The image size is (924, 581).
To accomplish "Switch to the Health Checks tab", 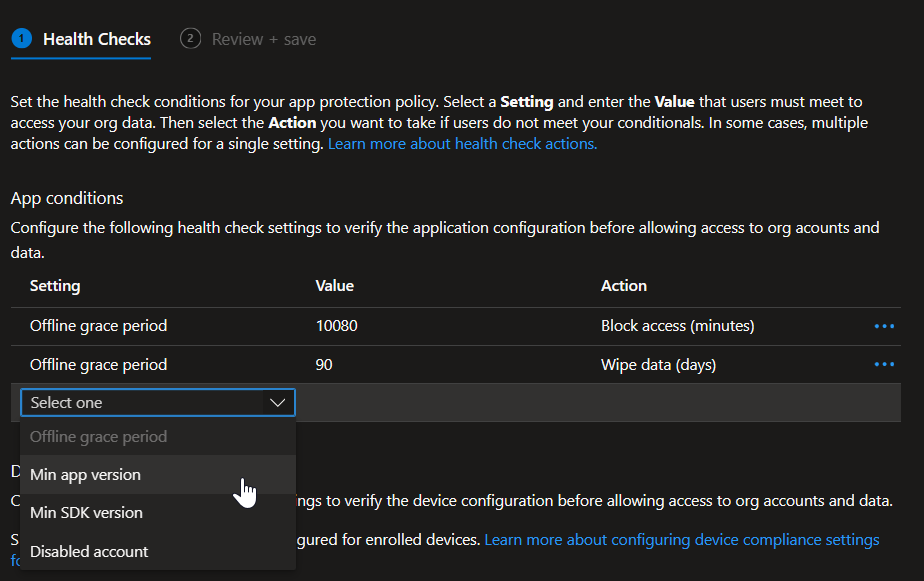I will [x=97, y=40].
